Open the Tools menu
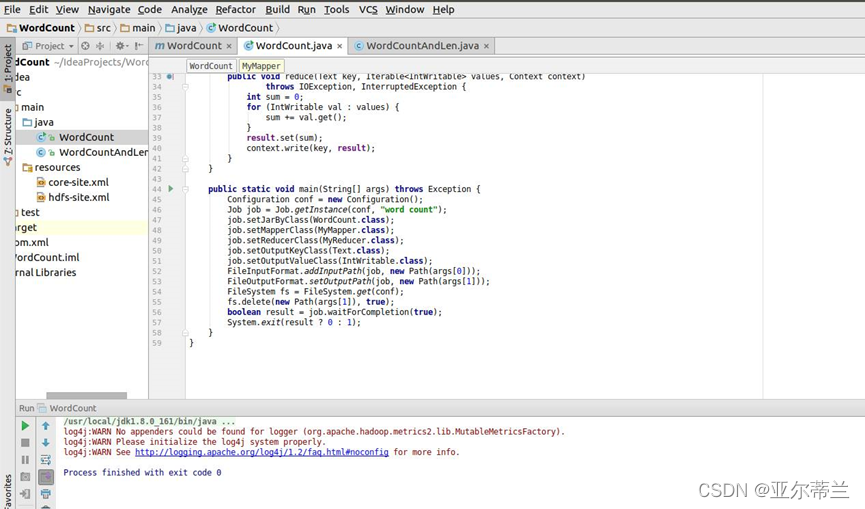 pos(337,9)
